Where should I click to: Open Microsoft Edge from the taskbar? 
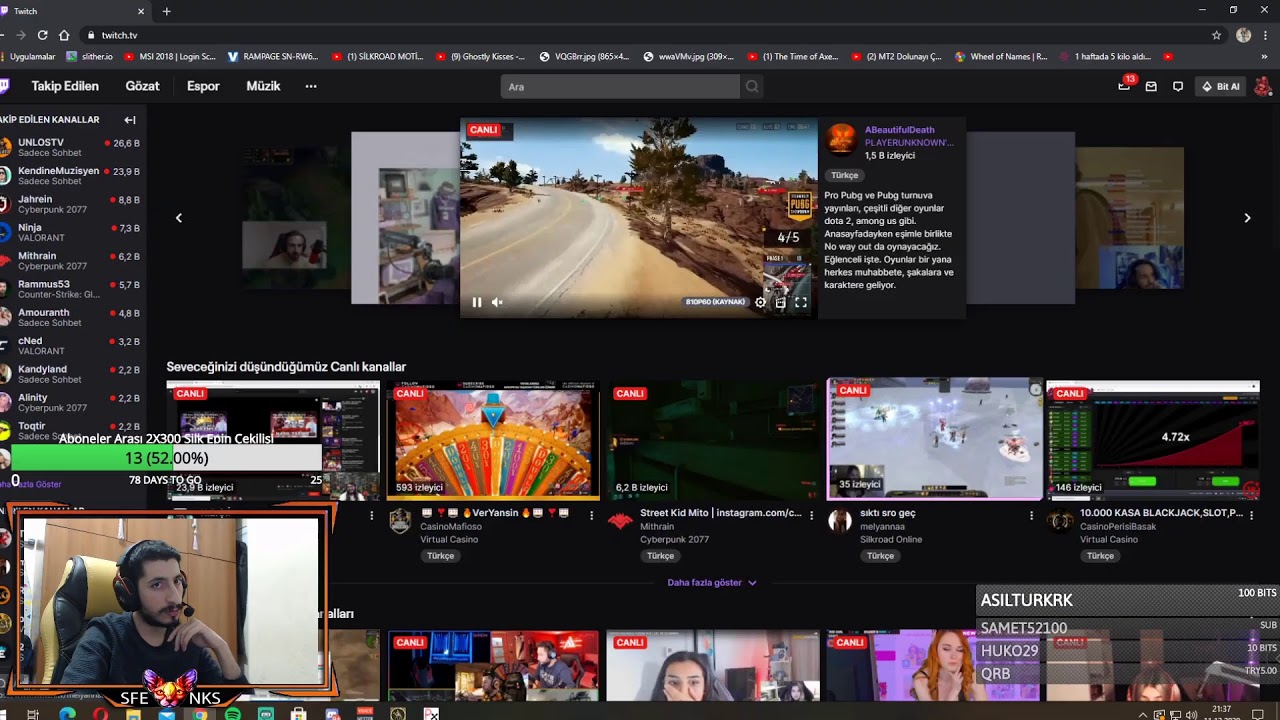click(67, 714)
